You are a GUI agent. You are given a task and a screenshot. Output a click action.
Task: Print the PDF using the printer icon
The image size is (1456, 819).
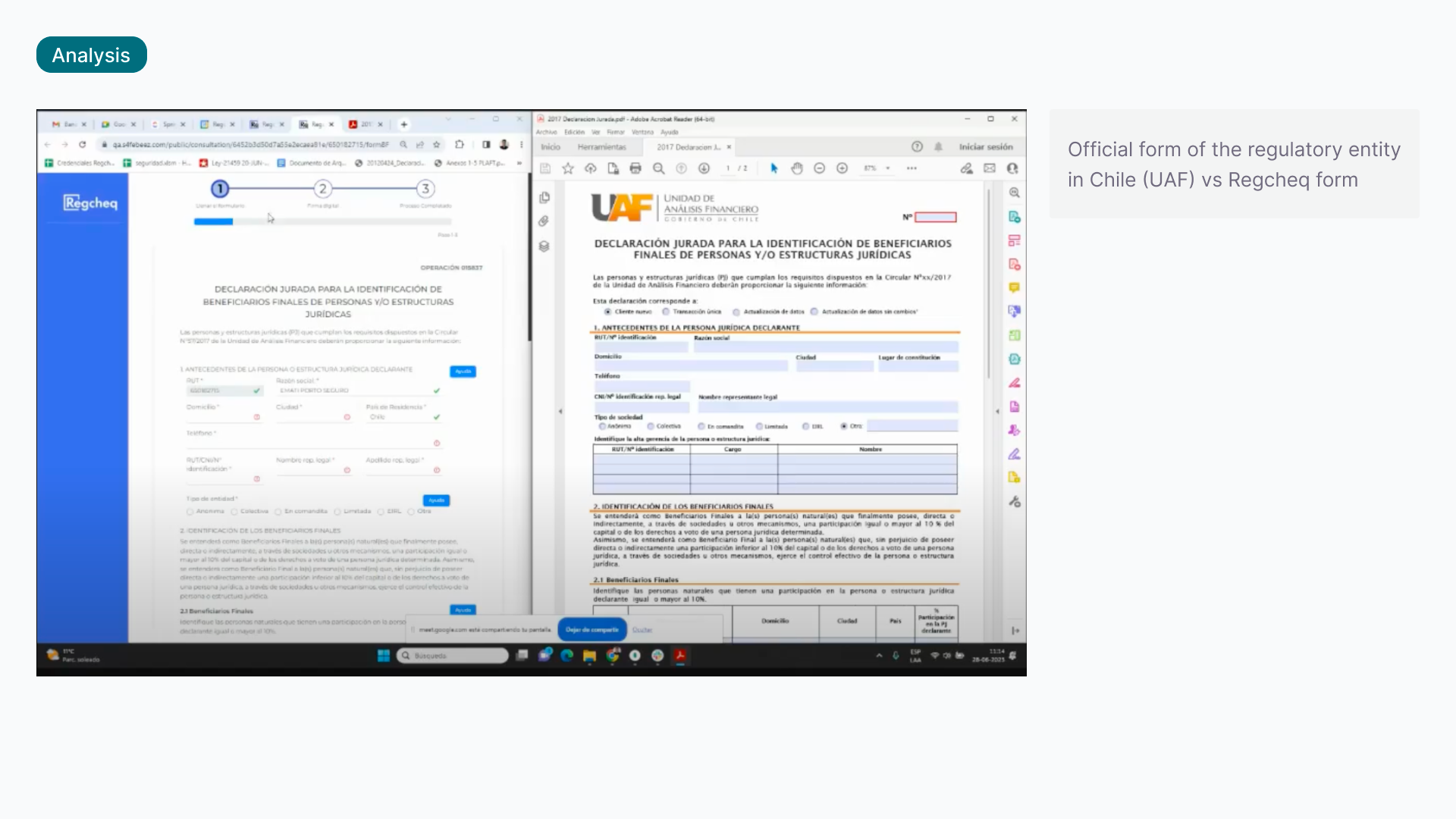(x=635, y=168)
